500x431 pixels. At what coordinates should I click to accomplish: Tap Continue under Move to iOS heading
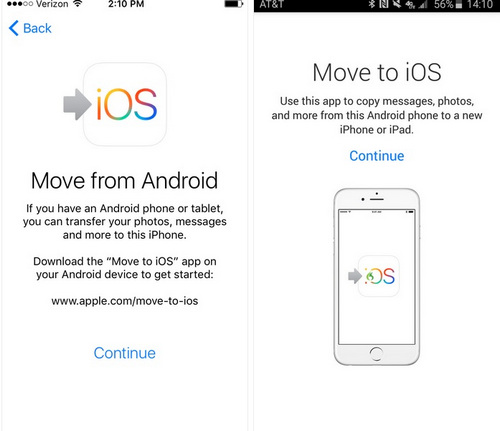[x=377, y=156]
